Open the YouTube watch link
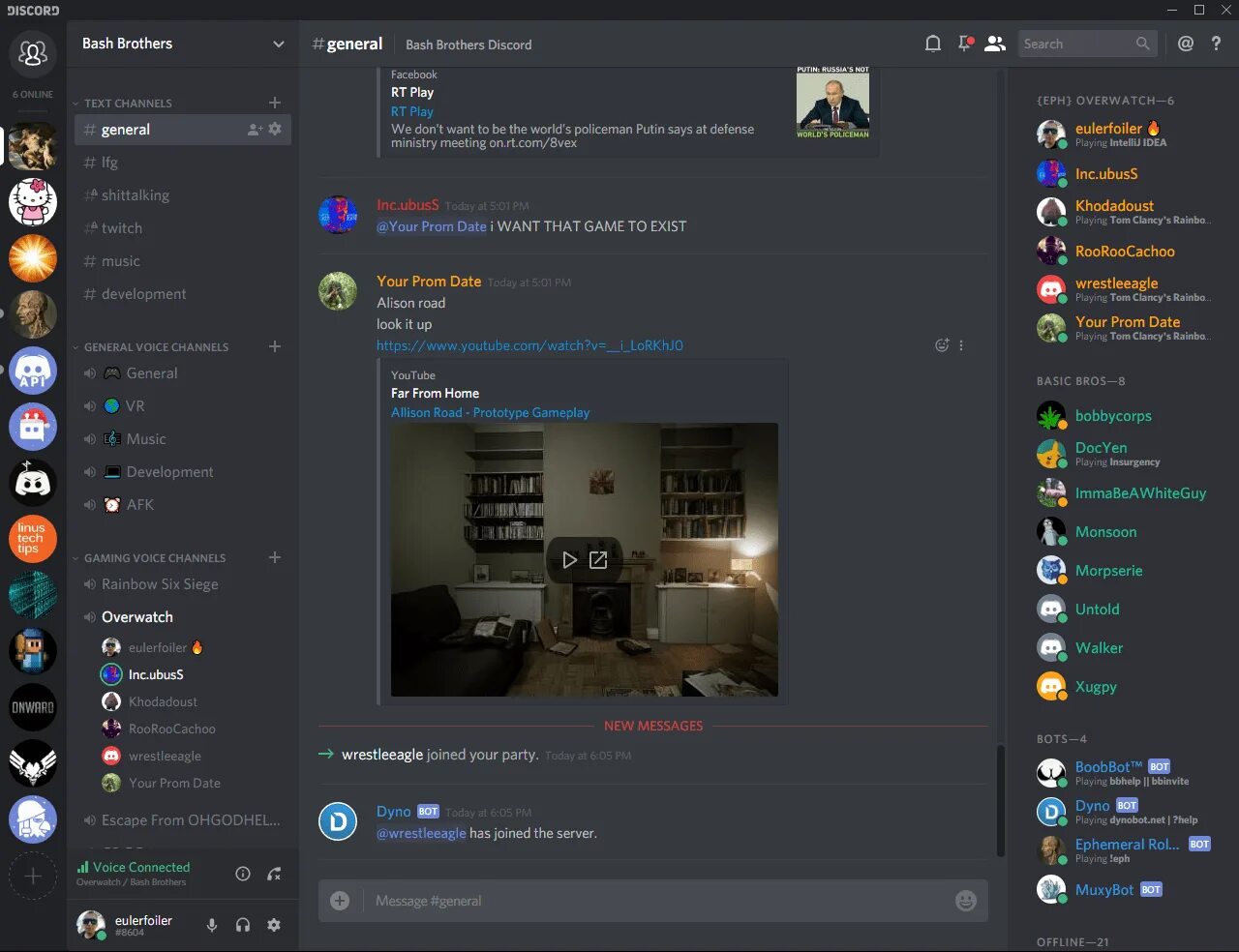Image resolution: width=1239 pixels, height=952 pixels. (x=529, y=345)
